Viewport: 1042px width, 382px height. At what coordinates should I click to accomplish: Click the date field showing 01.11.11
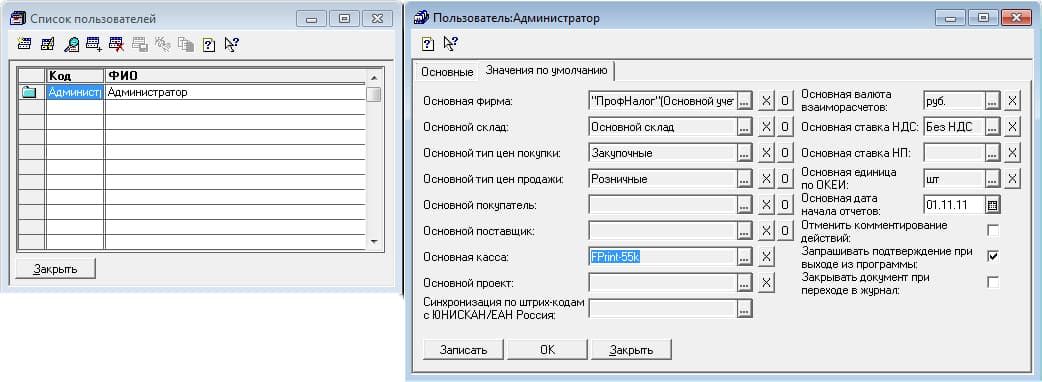coord(954,205)
